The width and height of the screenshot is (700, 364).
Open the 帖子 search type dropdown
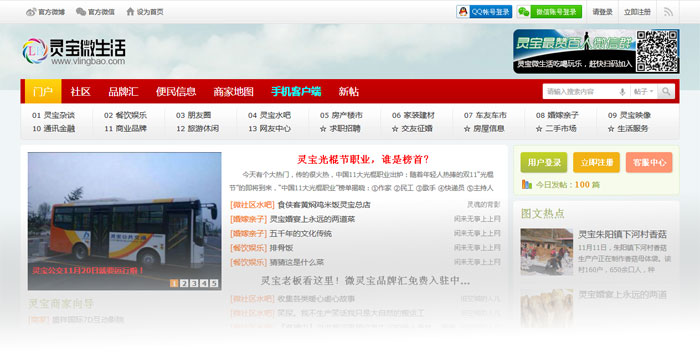point(643,92)
